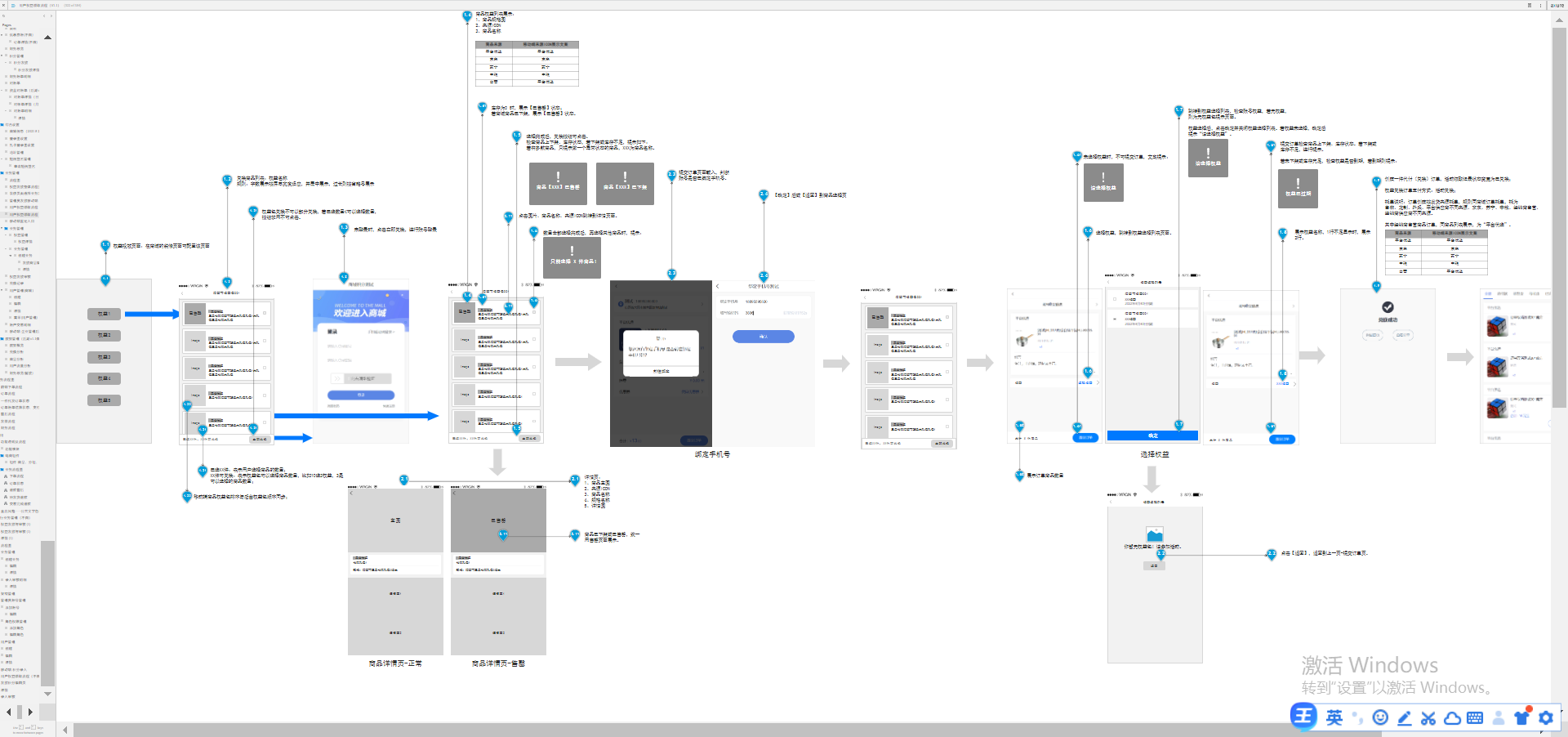Click the 权益2 button in the prototype

(104, 335)
